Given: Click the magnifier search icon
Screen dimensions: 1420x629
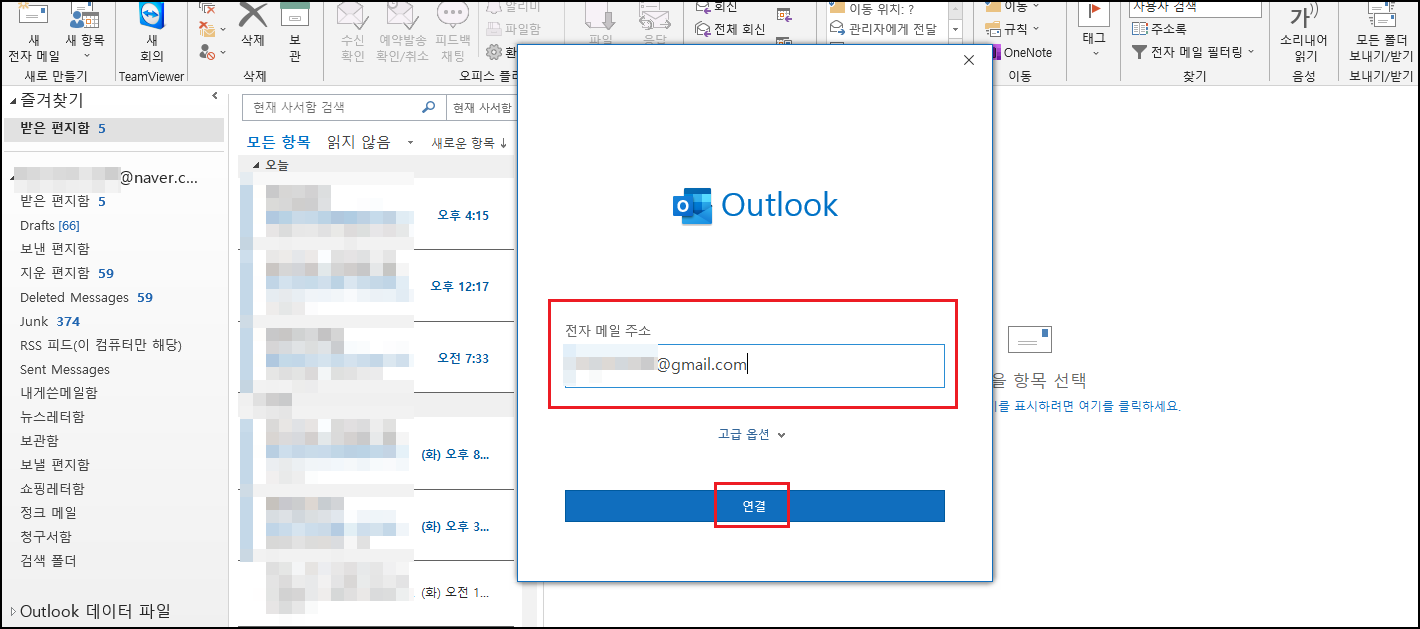Looking at the screenshot, I should coord(429,107).
